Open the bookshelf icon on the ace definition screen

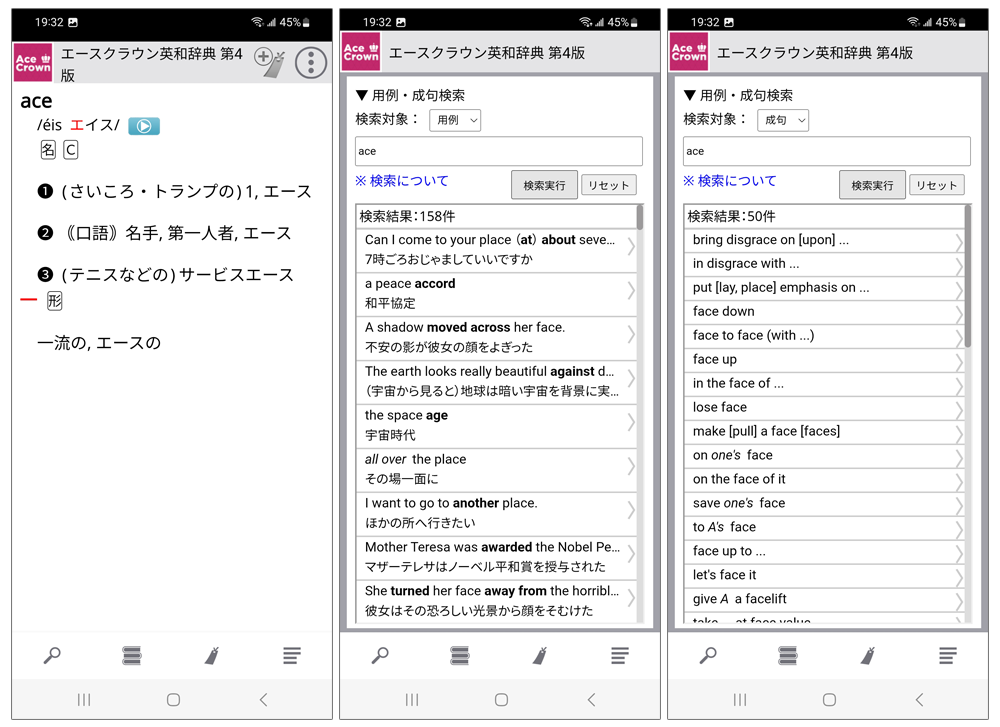[x=132, y=655]
